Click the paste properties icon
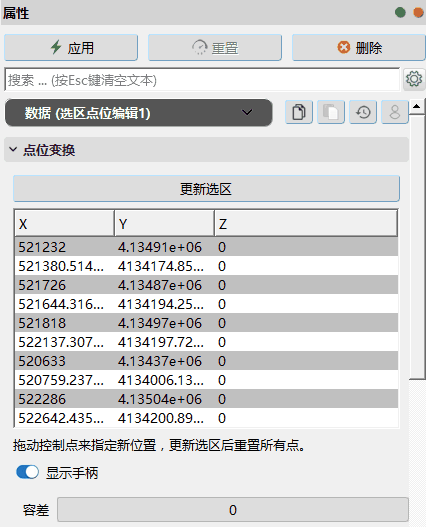The image size is (426, 527). tap(331, 112)
